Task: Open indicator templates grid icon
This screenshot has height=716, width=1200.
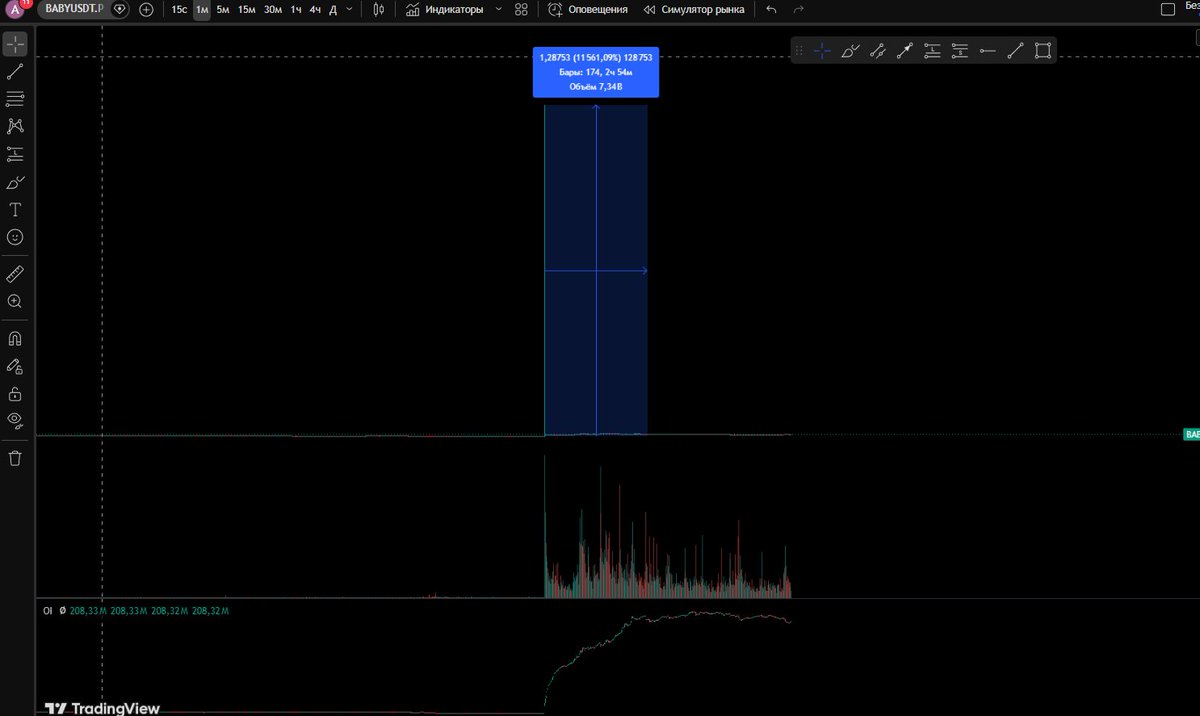Action: coord(521,9)
